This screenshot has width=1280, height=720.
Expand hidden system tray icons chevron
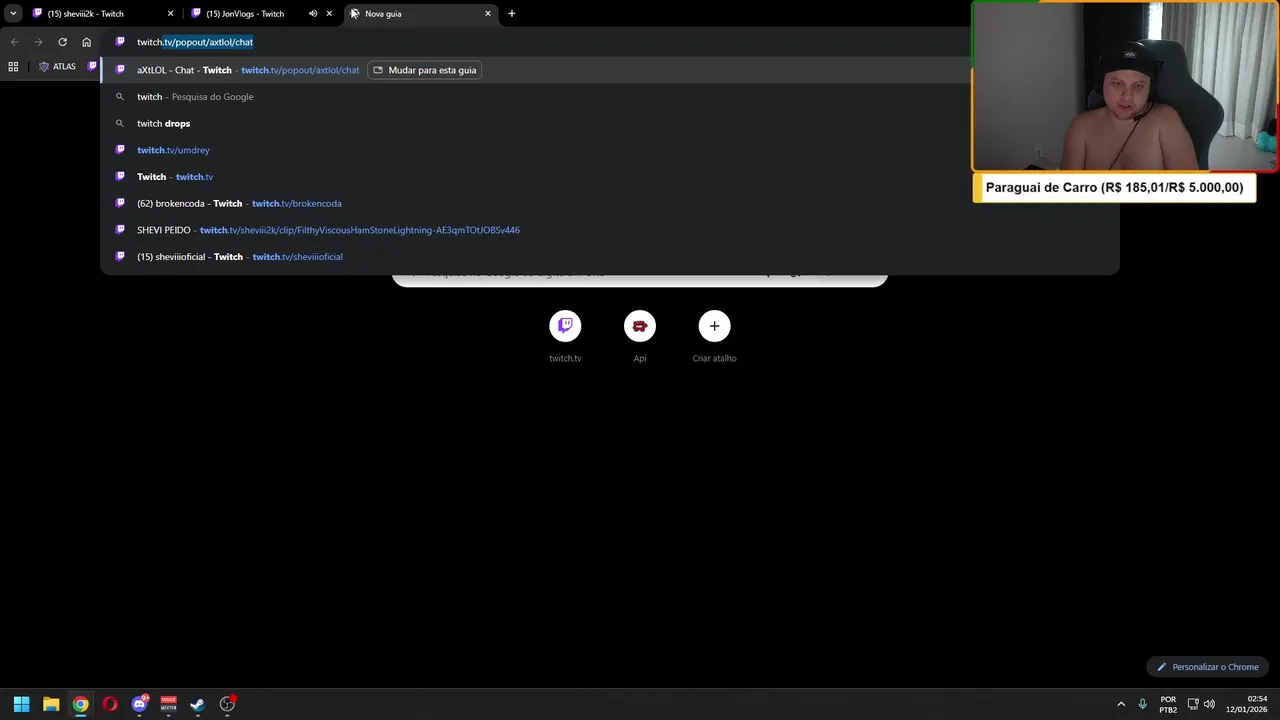1121,704
